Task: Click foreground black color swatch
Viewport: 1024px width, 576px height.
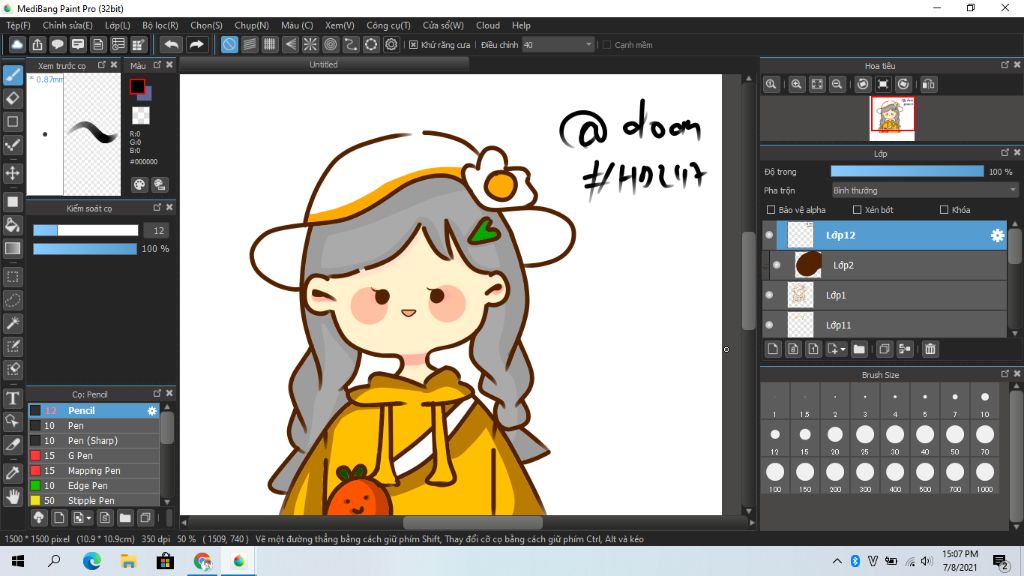Action: [136, 86]
